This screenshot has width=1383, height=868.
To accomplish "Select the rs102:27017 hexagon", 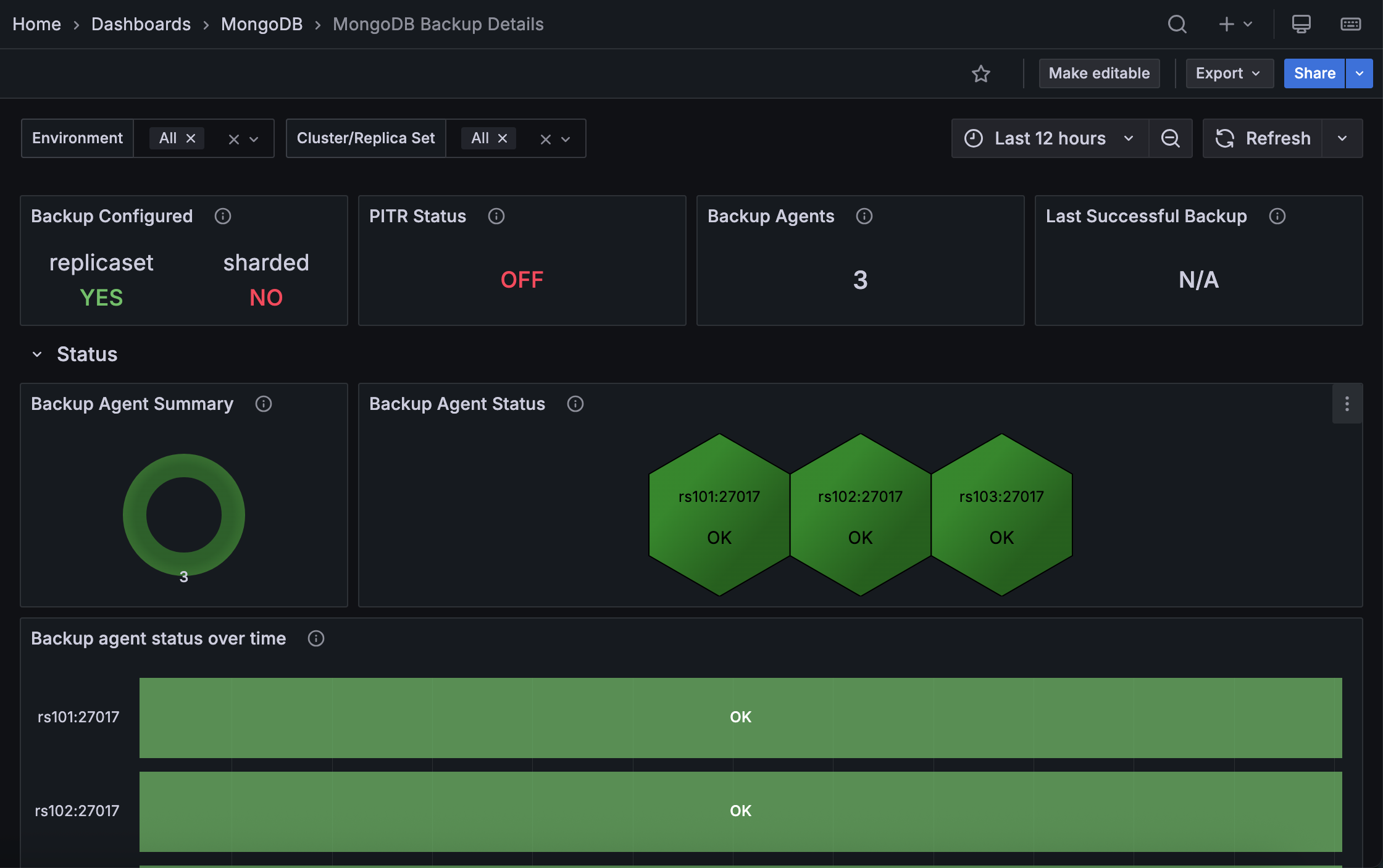I will point(860,515).
